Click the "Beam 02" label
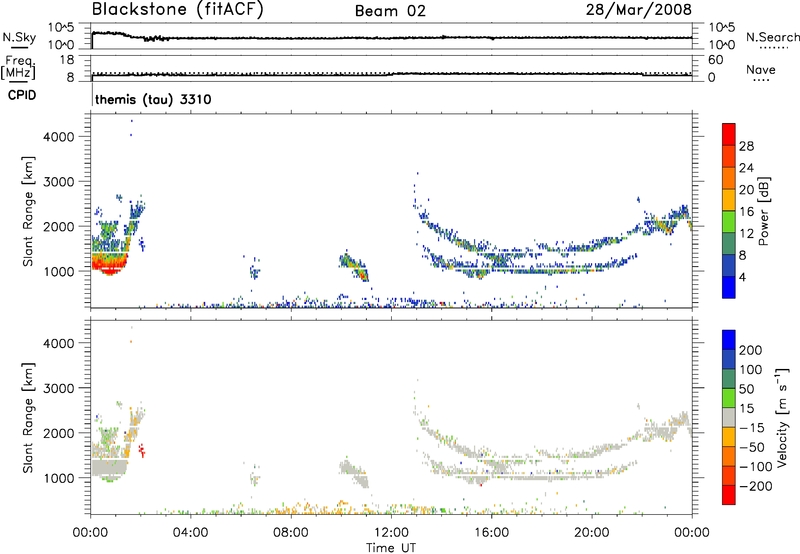Image resolution: width=800 pixels, height=554 pixels. point(390,11)
